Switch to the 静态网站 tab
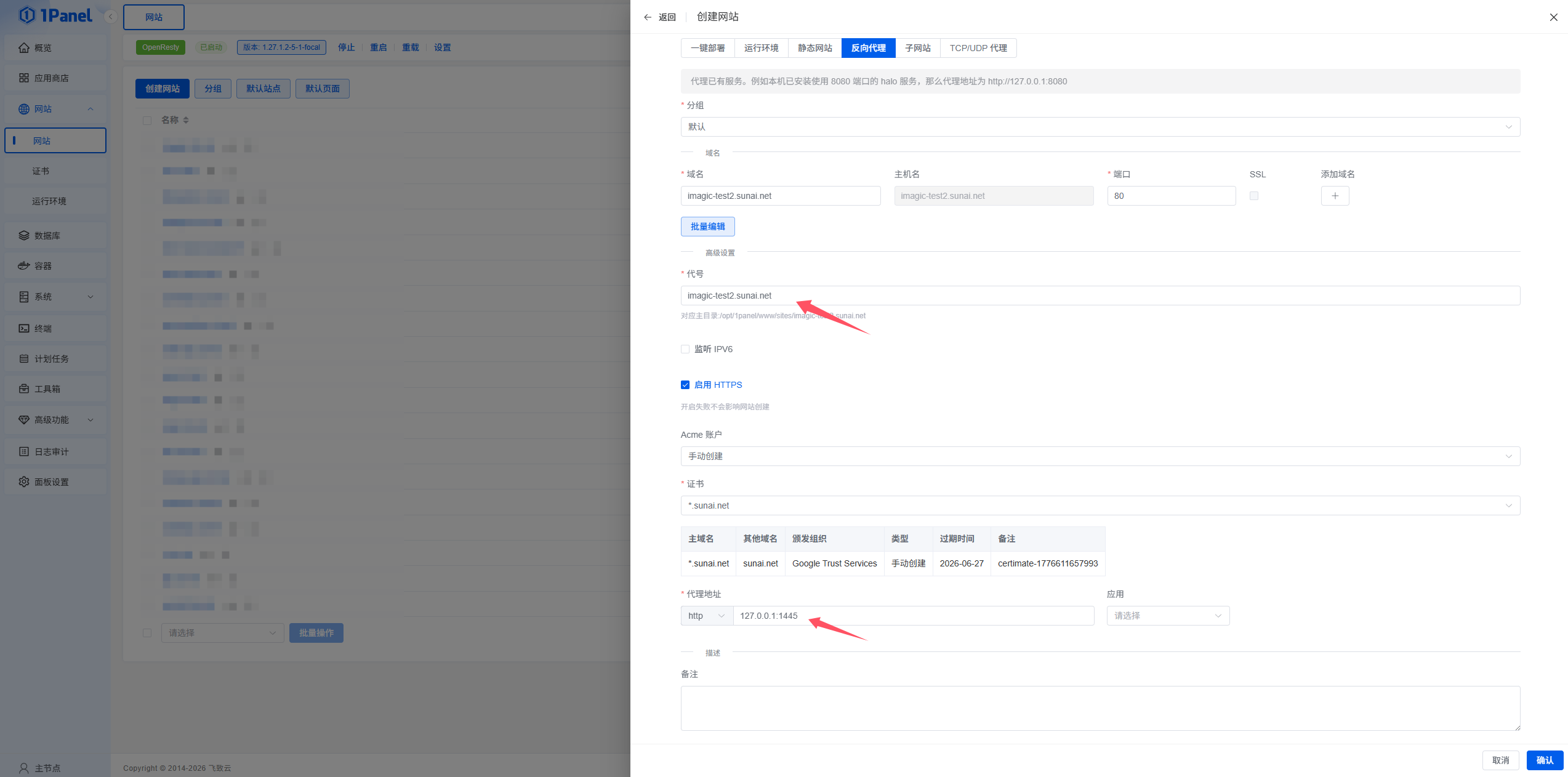Image resolution: width=1568 pixels, height=777 pixels. point(814,48)
